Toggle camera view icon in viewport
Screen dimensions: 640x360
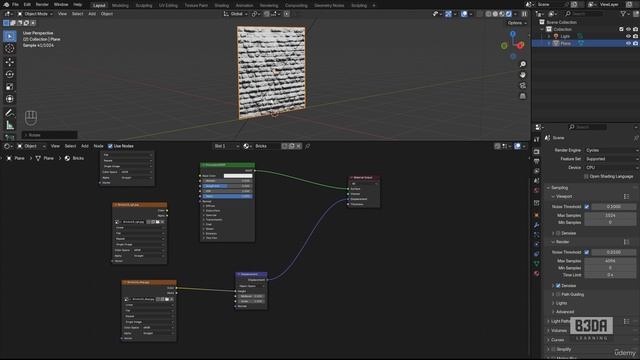tap(522, 85)
